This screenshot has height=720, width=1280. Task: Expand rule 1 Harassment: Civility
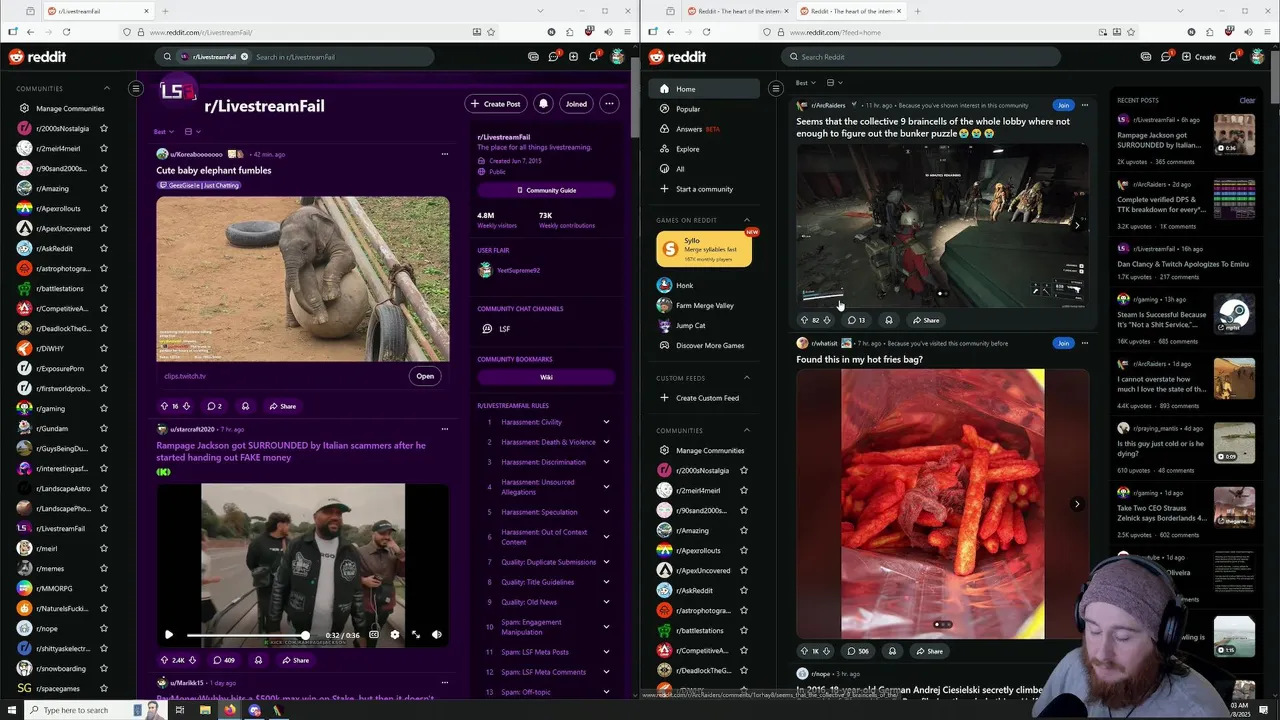pos(606,422)
